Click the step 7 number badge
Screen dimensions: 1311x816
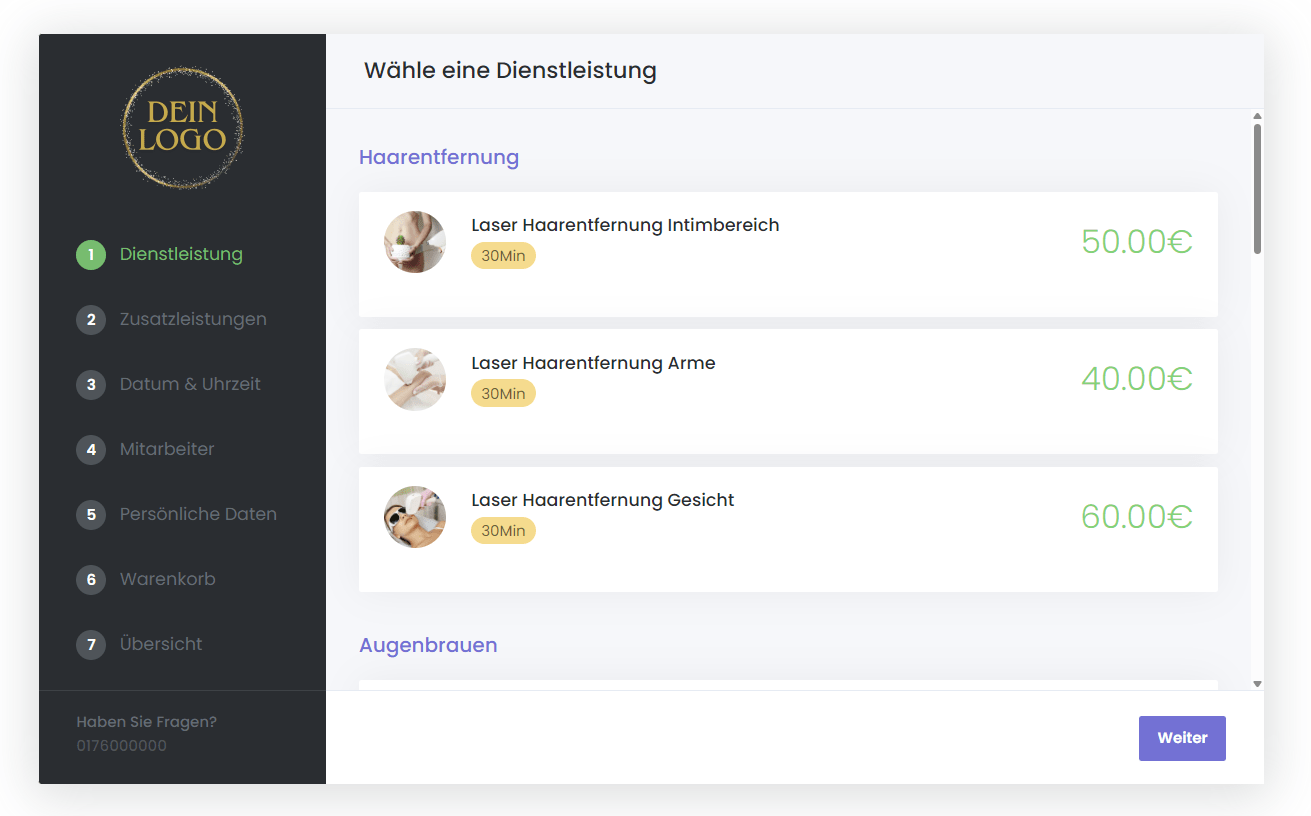[x=91, y=645]
